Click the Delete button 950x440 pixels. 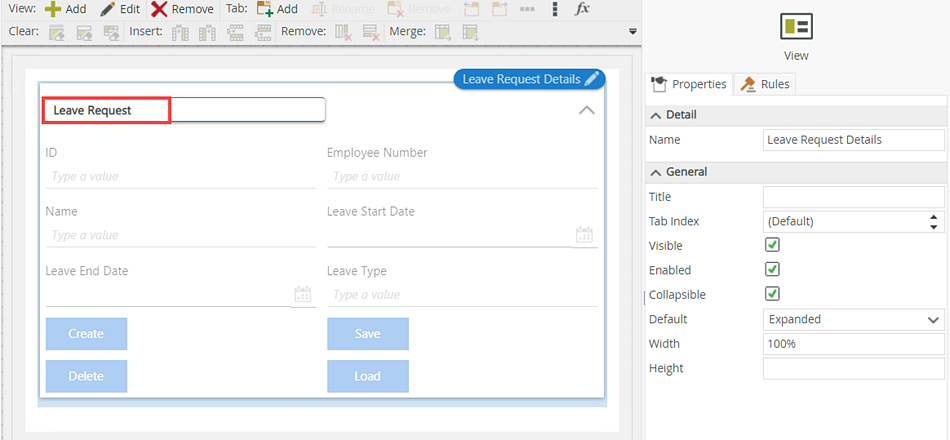pyautogui.click(x=86, y=376)
